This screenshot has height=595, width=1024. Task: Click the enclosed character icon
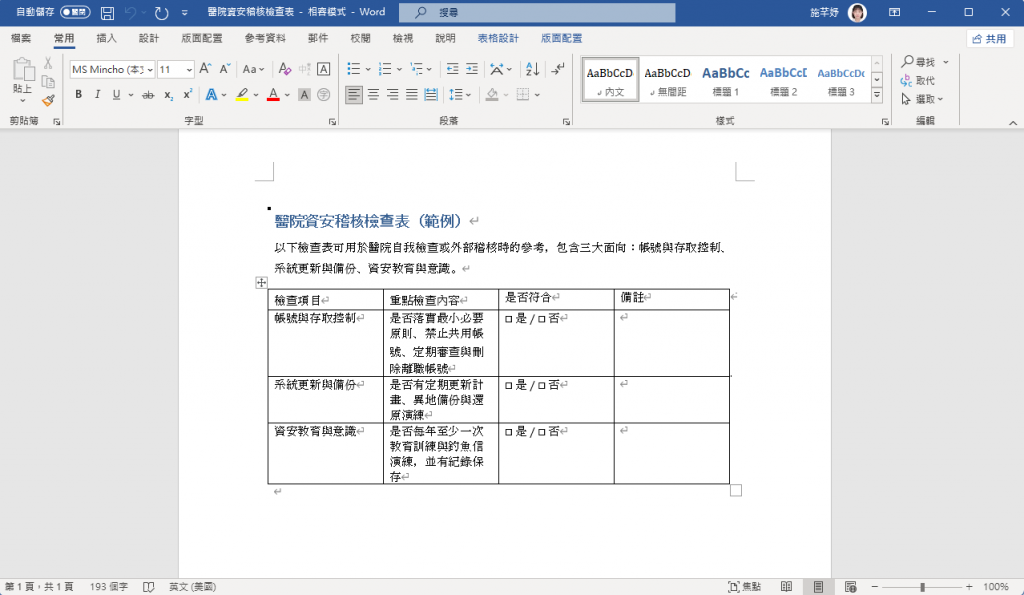tap(323, 95)
